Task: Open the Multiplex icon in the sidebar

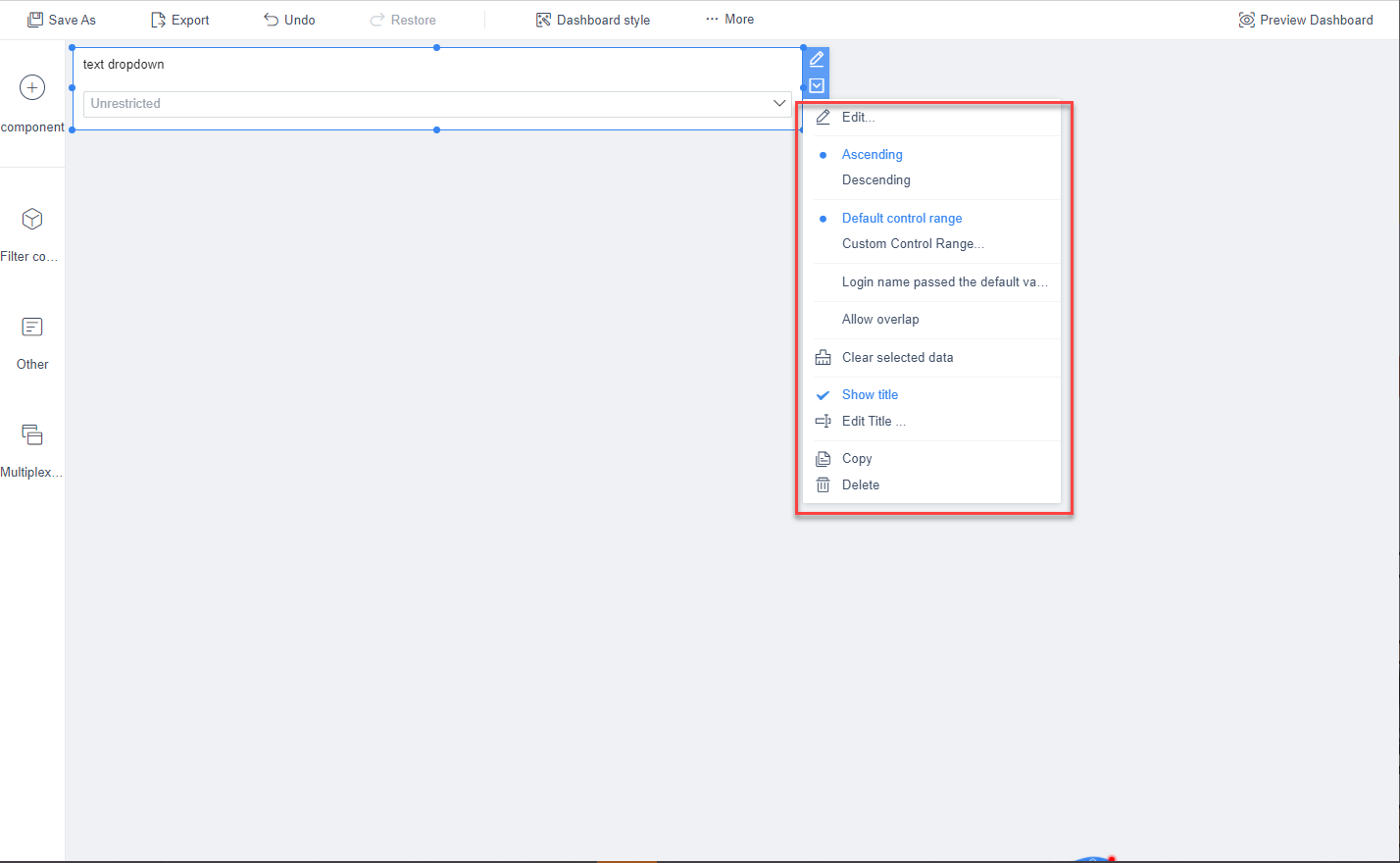Action: coord(32,434)
